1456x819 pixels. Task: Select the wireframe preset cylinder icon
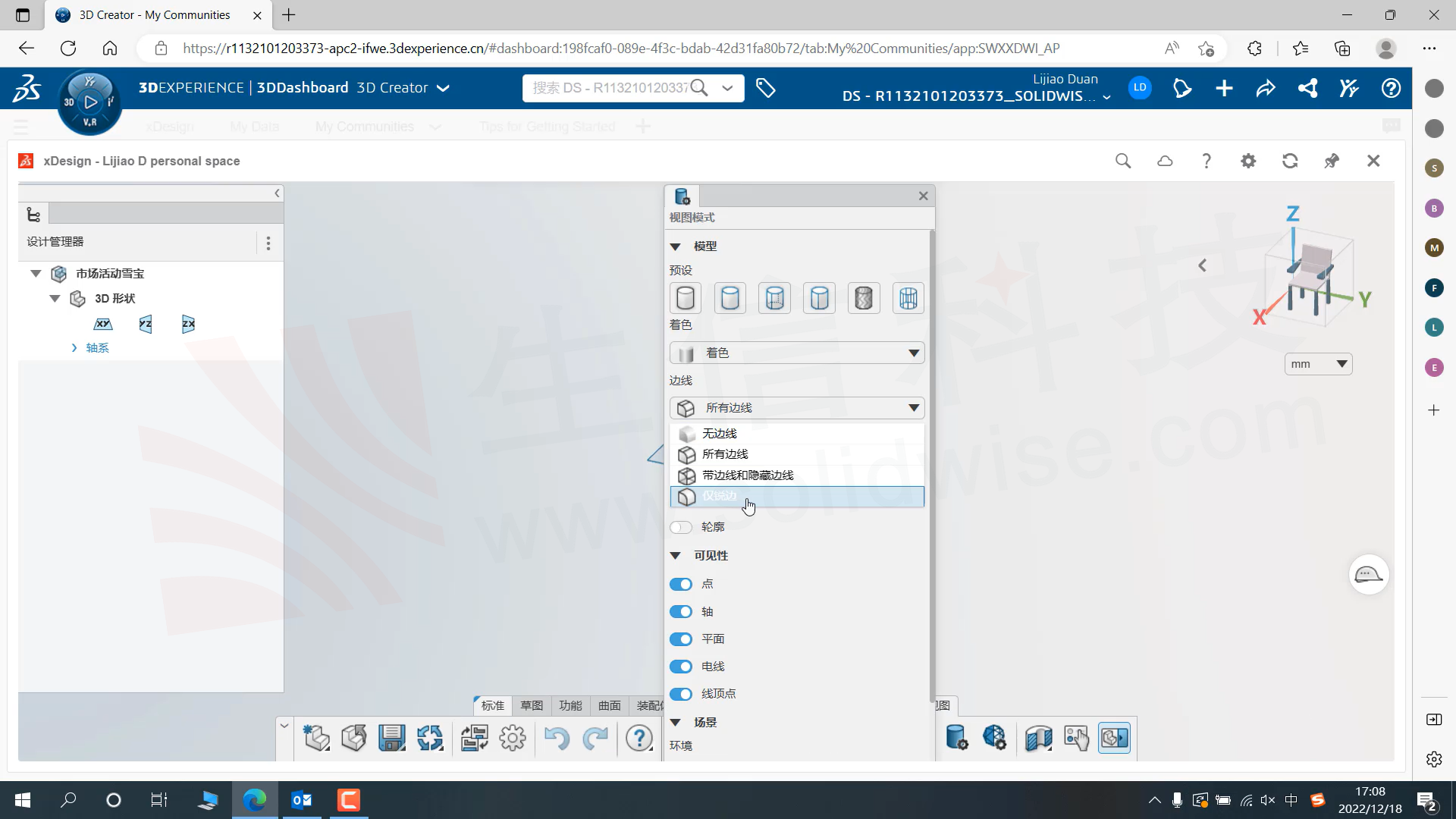(908, 298)
